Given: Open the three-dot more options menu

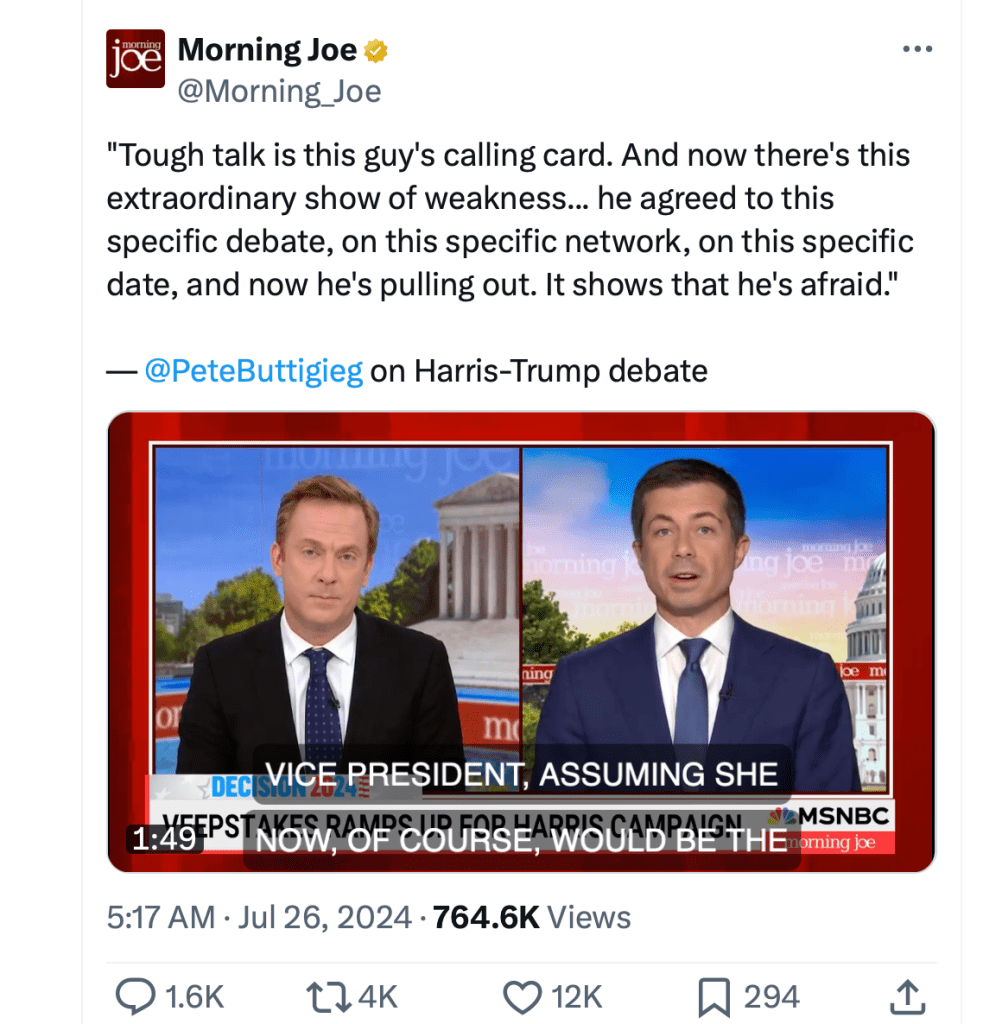Looking at the screenshot, I should pos(916,50).
